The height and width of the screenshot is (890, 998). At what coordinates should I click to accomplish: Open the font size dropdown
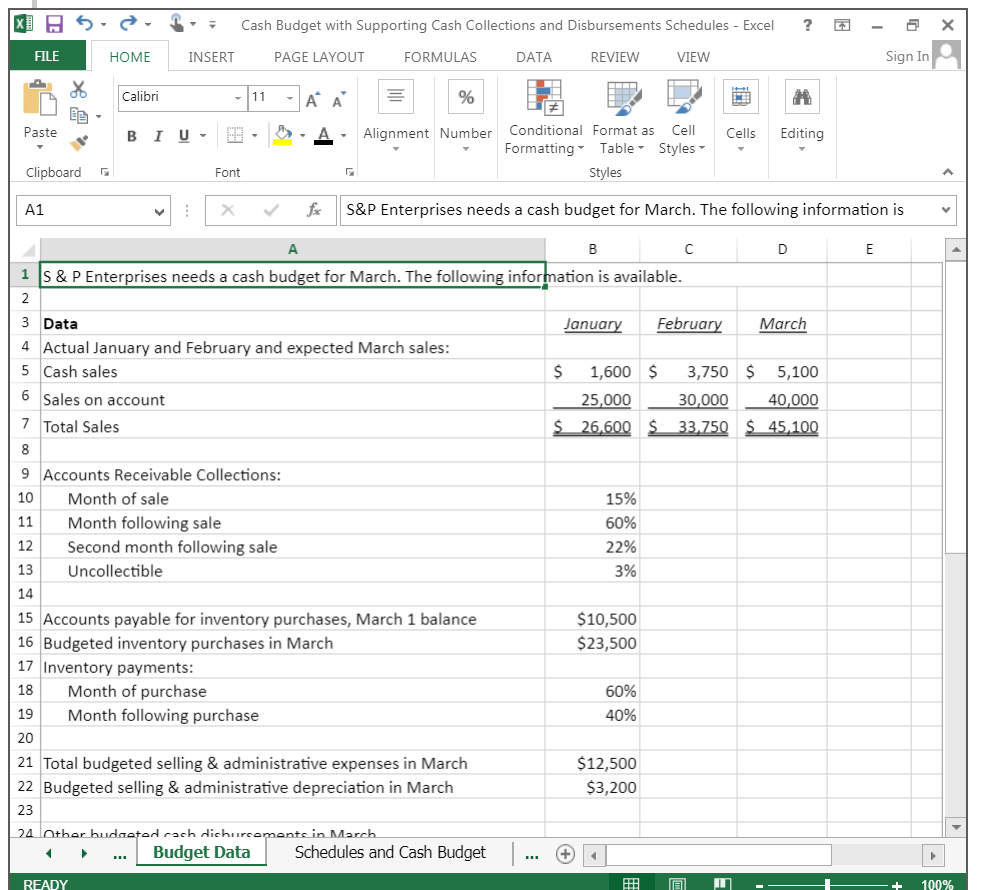click(x=290, y=99)
